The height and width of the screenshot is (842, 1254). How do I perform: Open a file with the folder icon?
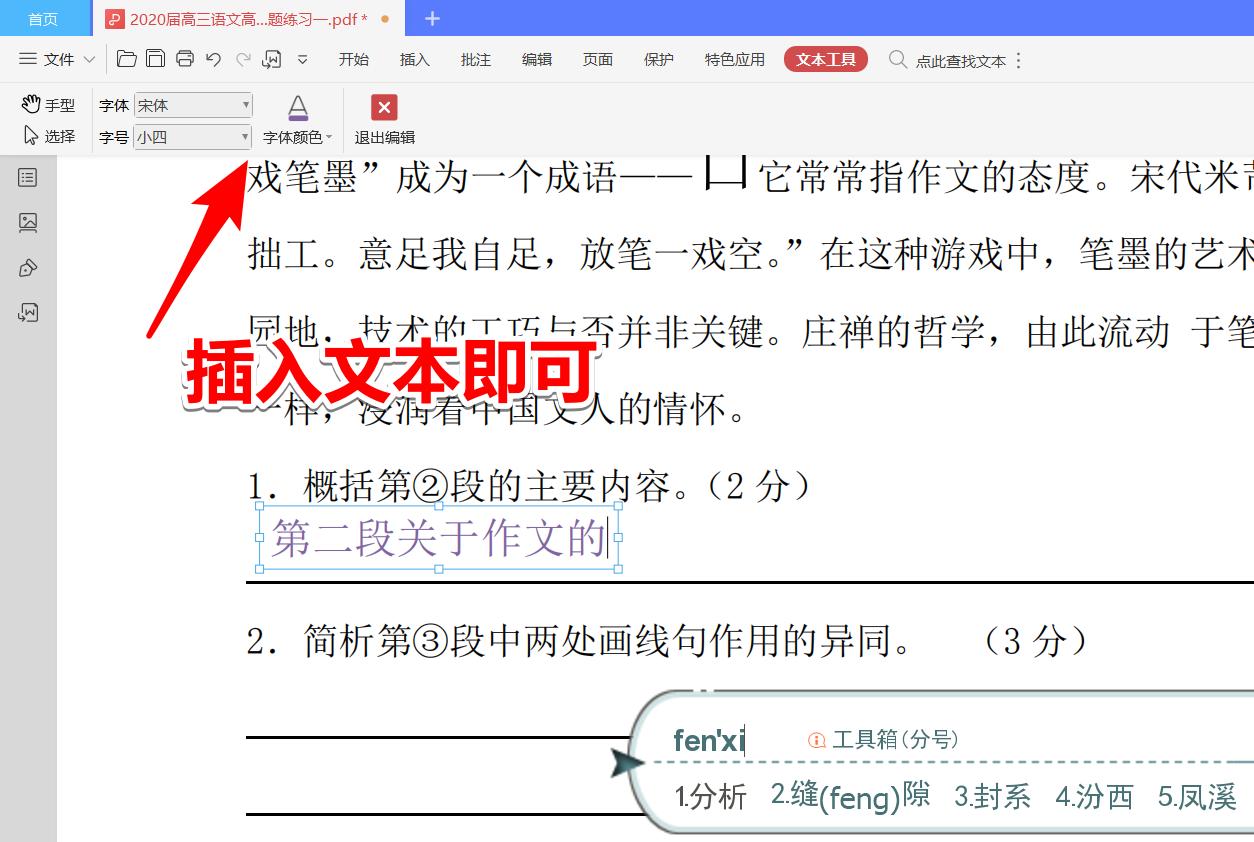click(x=125, y=59)
